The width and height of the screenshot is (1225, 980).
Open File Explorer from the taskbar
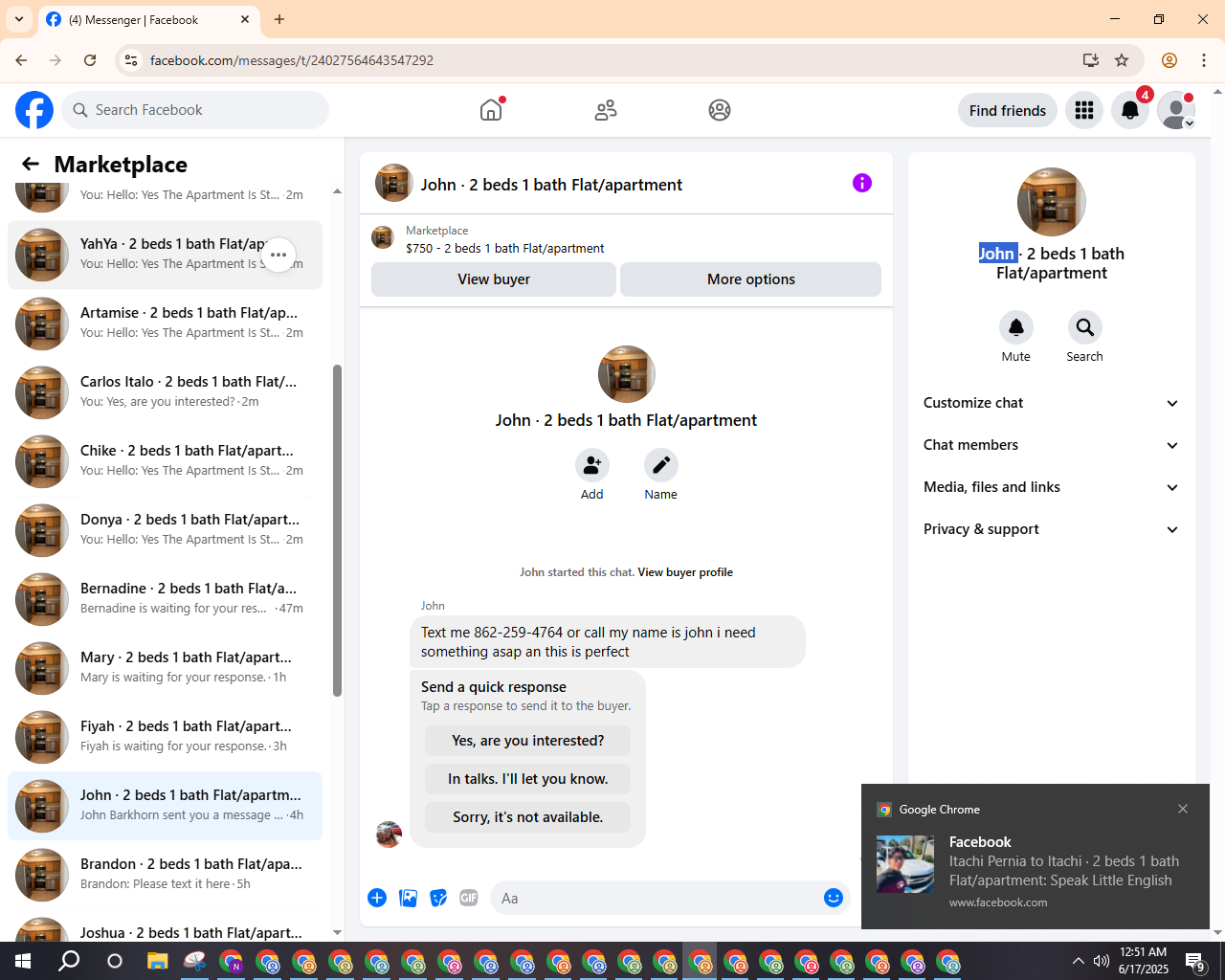(x=158, y=961)
